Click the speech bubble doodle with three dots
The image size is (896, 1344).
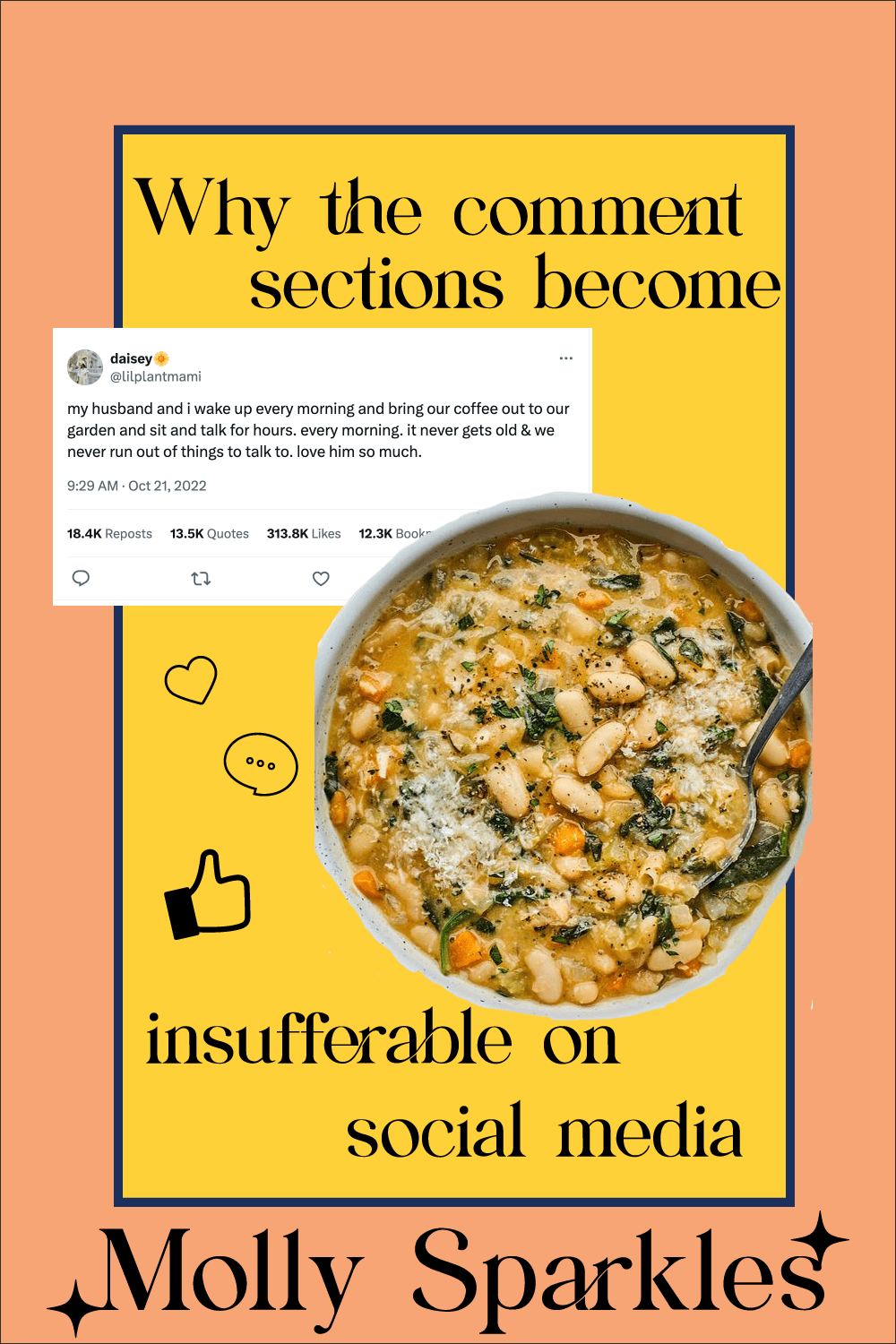click(261, 764)
